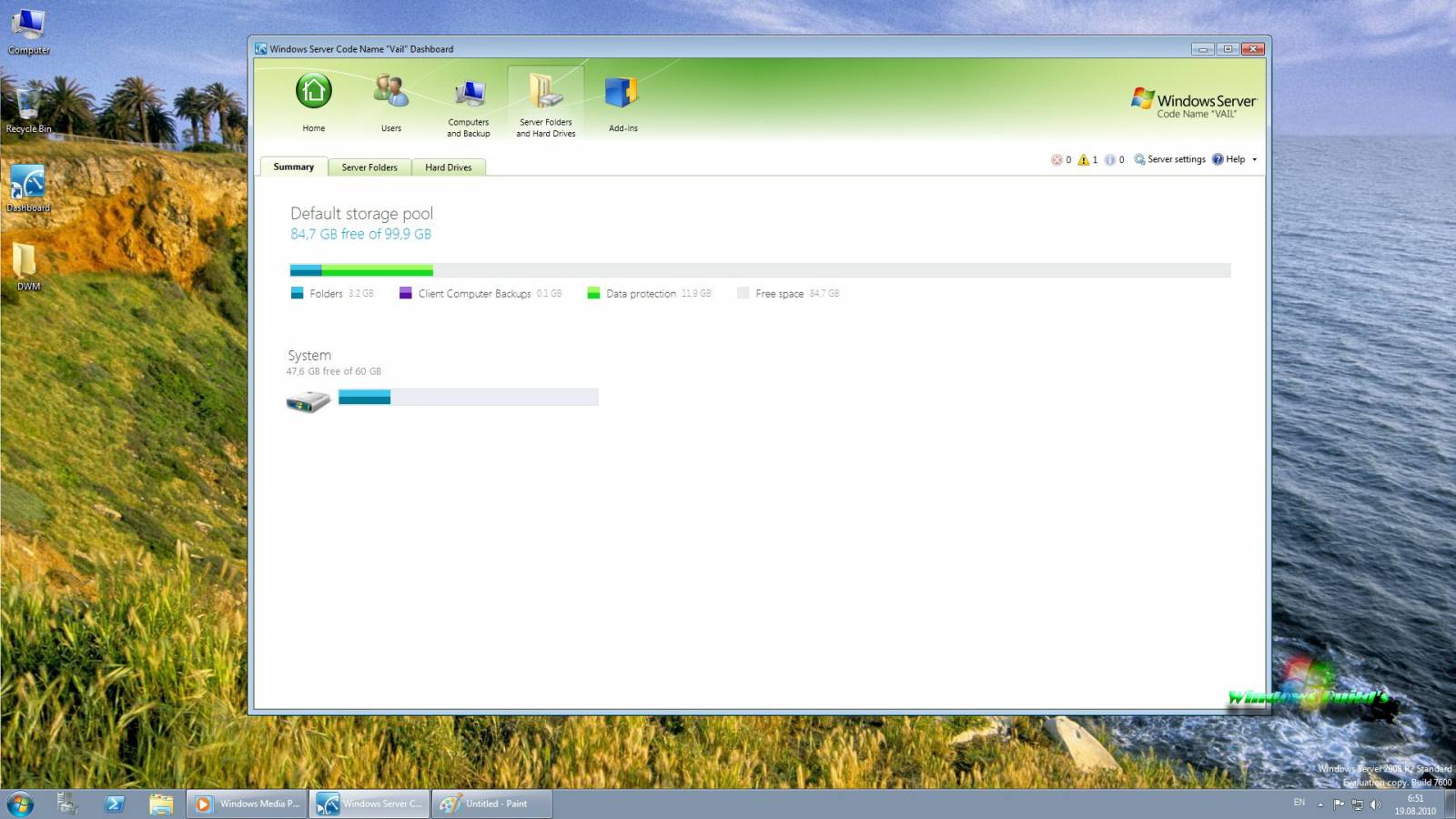Open the Recycle Bin desktop icon
The image size is (1456, 819).
pos(28,109)
